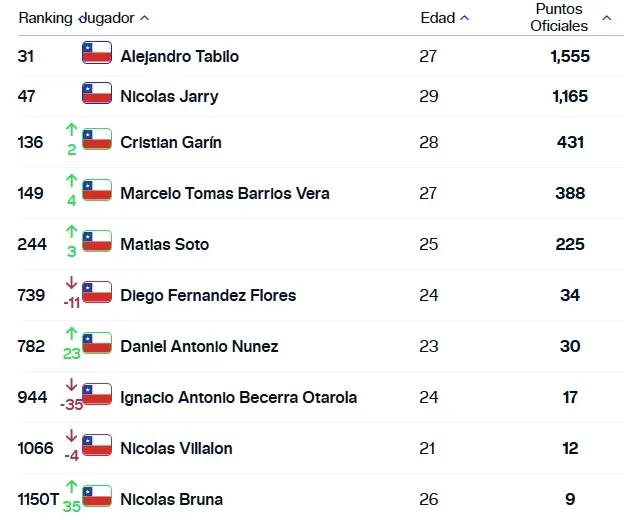Click Cristian Garín's Chile flag icon
Screen dimensions: 624x520
pos(97,139)
